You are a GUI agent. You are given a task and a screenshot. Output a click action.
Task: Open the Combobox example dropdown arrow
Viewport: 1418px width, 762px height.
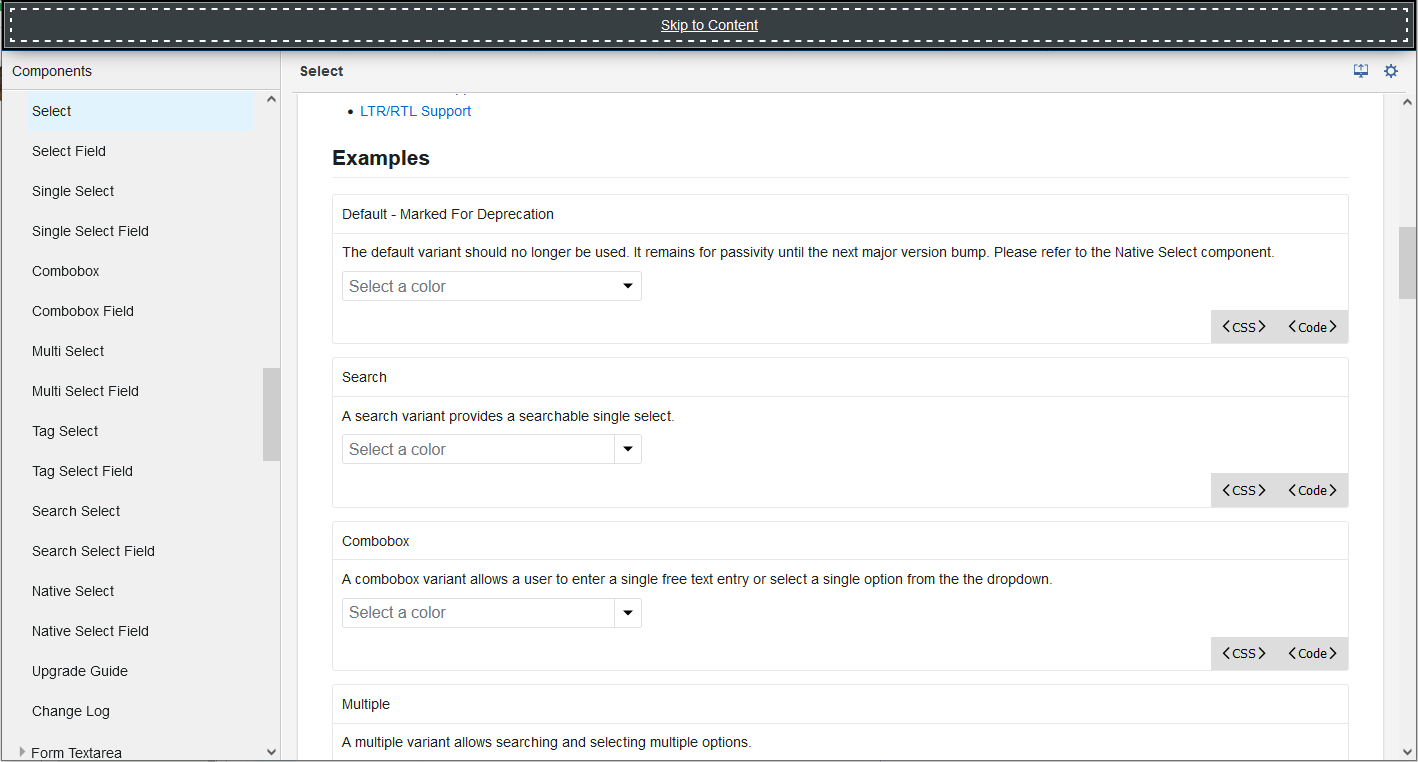(628, 612)
